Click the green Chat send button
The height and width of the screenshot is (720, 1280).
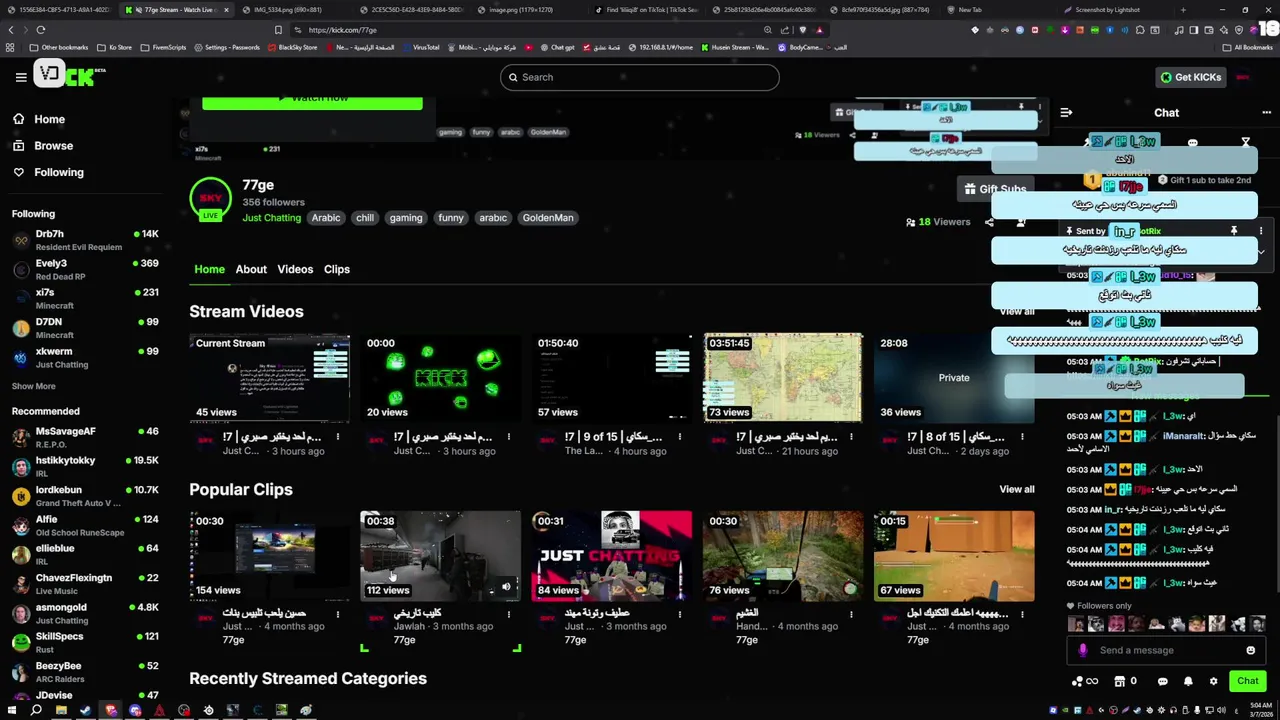[1247, 681]
